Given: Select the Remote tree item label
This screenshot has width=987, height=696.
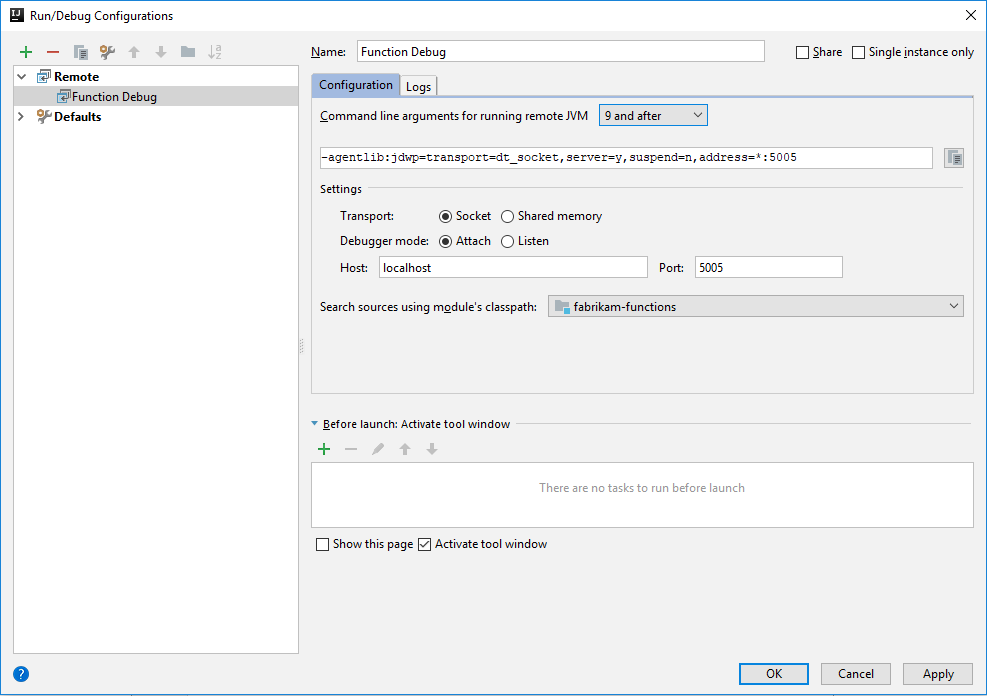Looking at the screenshot, I should tap(76, 77).
